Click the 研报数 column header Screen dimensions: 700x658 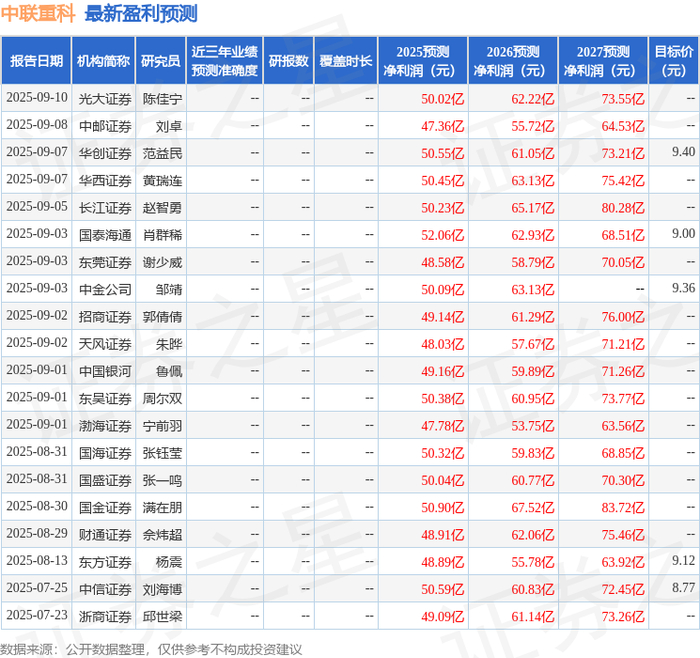pyautogui.click(x=288, y=61)
